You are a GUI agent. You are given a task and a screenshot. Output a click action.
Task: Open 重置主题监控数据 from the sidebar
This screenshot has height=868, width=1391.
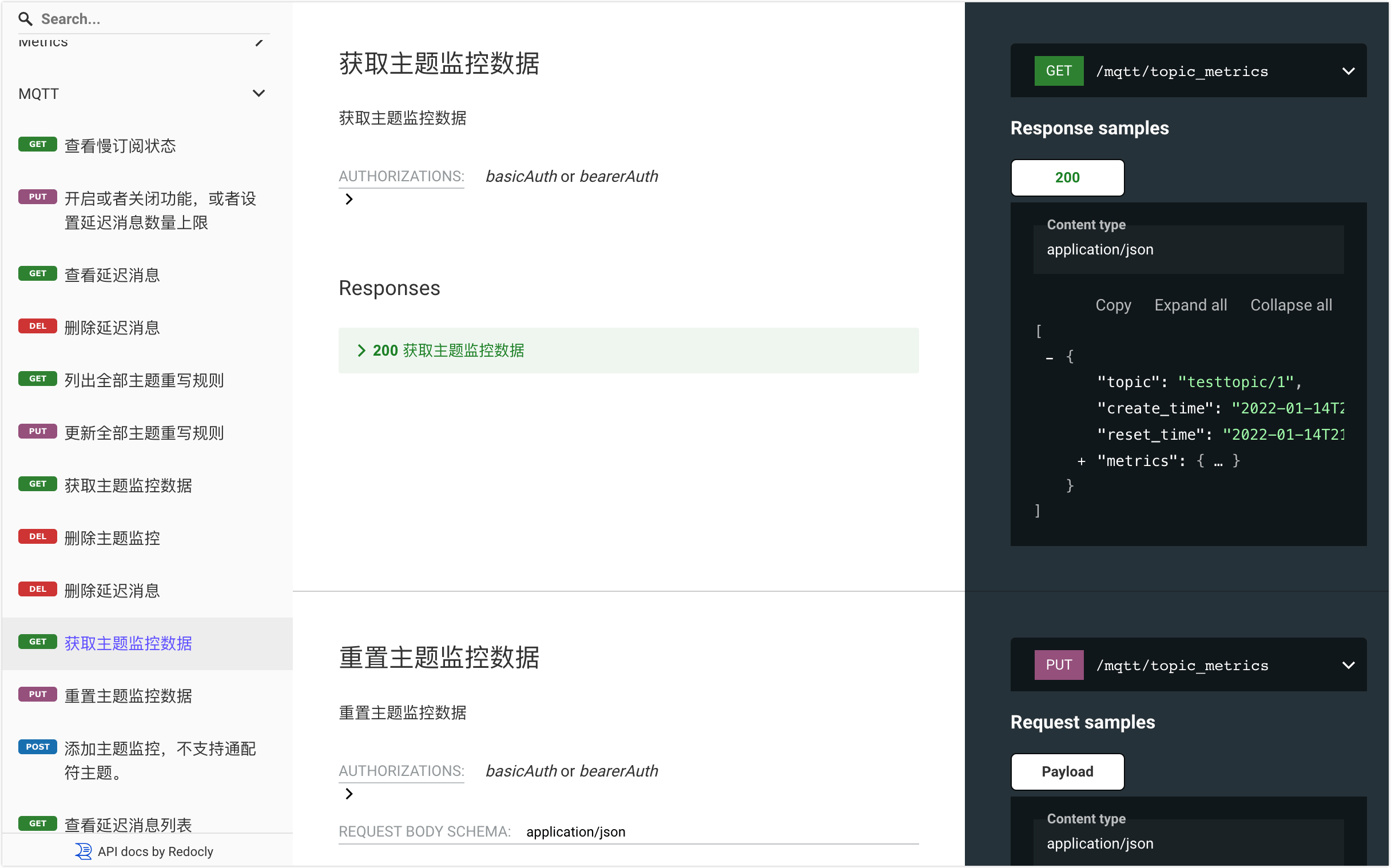point(128,695)
